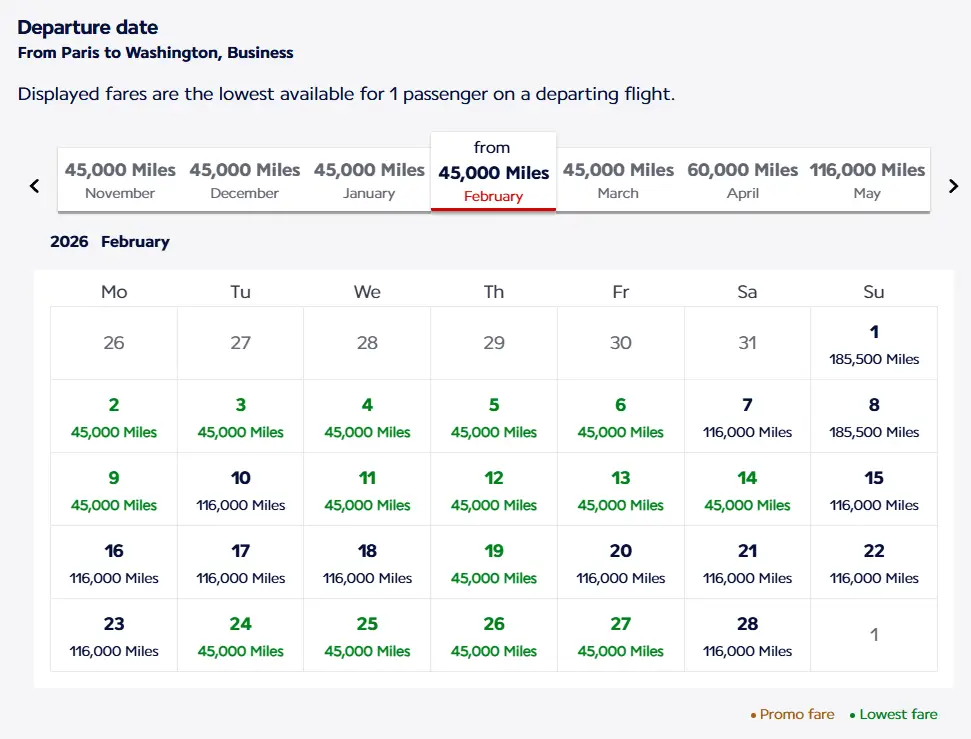Select February 5 for 45,000 Miles
The image size is (971, 739).
(494, 417)
